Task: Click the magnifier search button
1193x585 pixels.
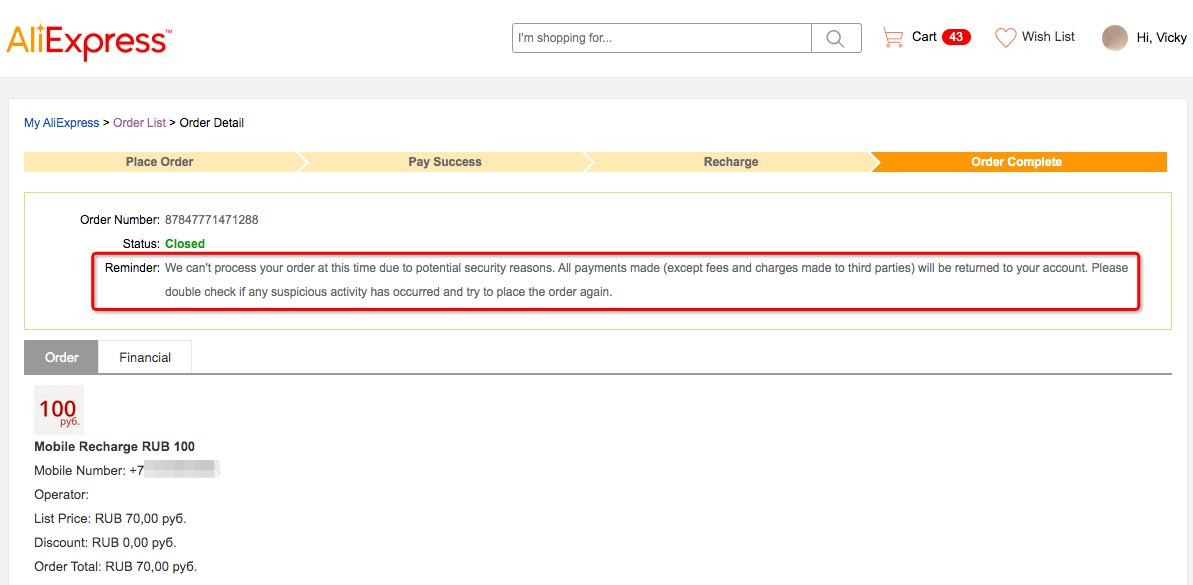Action: (x=836, y=38)
